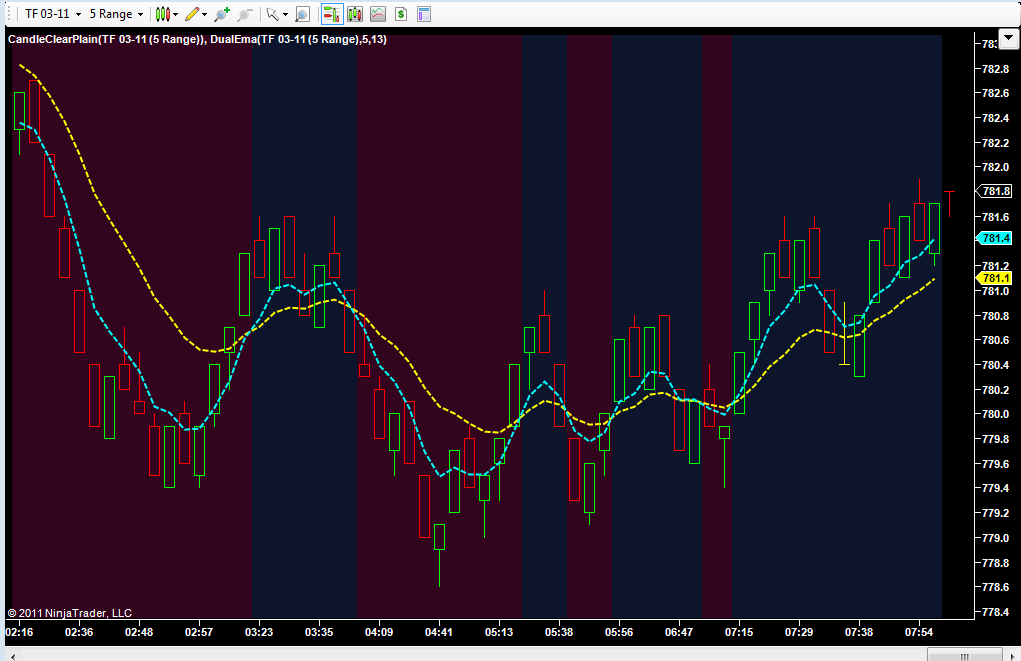Expand the drawing tools dropdown arrow
This screenshot has width=1021, height=661.
coord(204,14)
